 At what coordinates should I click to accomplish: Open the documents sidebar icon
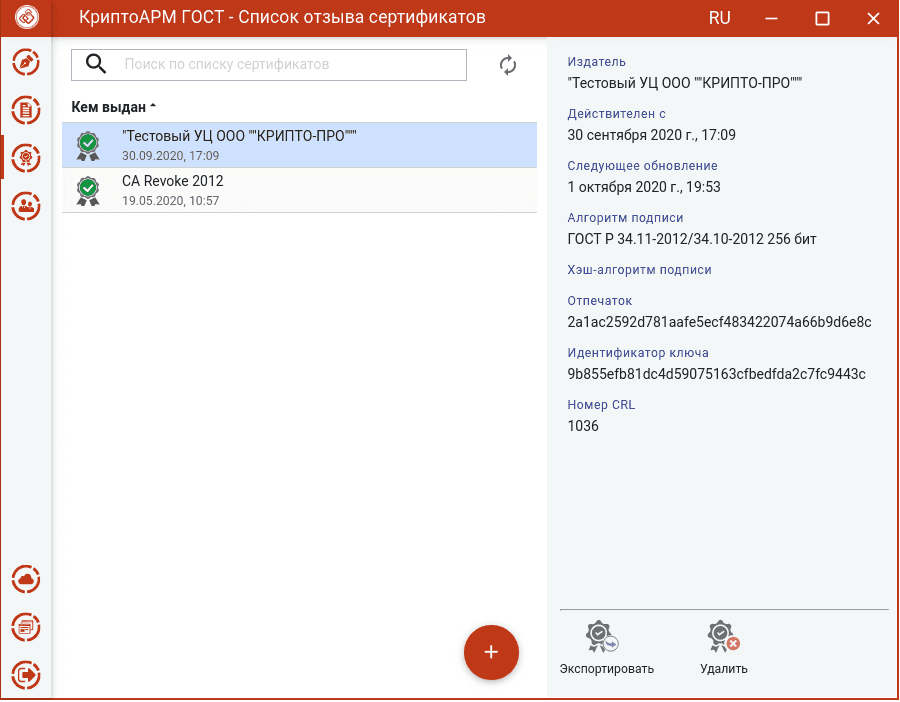tap(26, 110)
